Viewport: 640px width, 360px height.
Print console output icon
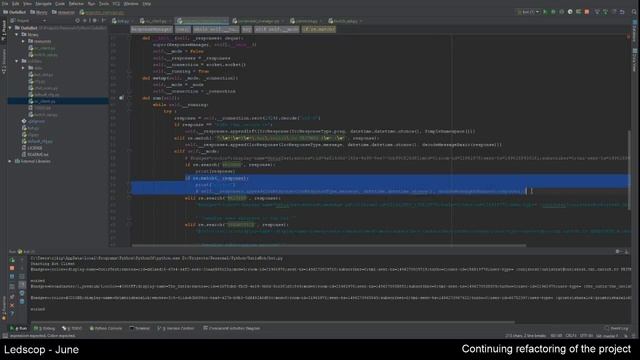(x=22, y=293)
